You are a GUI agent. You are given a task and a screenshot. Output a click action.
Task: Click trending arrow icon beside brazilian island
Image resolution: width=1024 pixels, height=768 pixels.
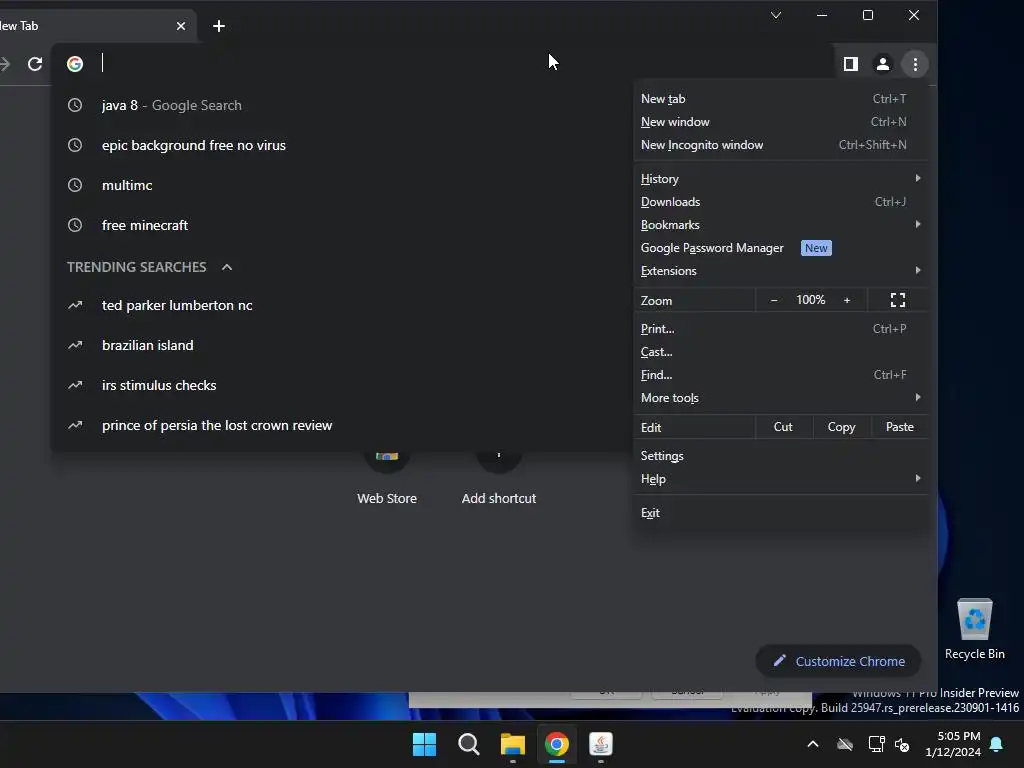(75, 345)
